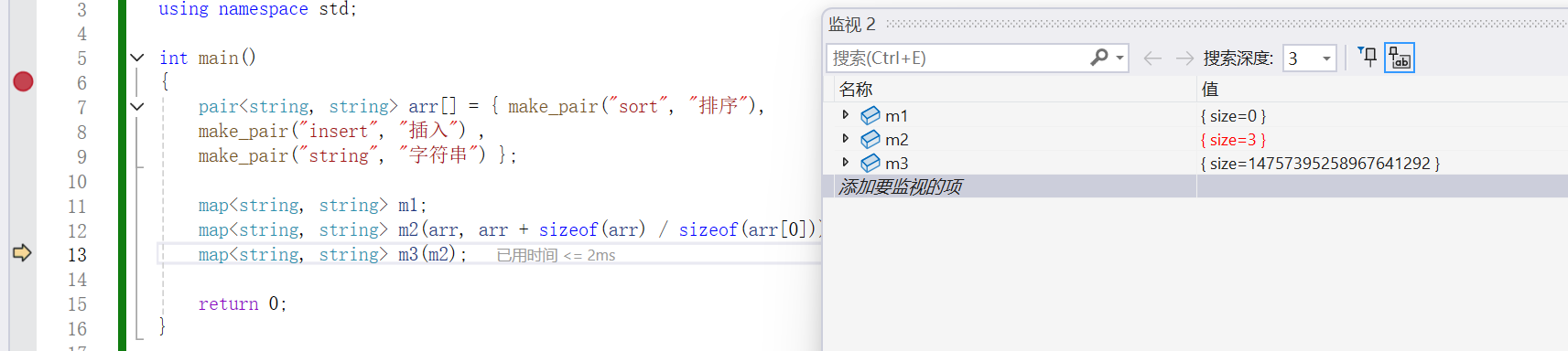
Task: Click the "insert" string literal
Action: click(x=339, y=131)
